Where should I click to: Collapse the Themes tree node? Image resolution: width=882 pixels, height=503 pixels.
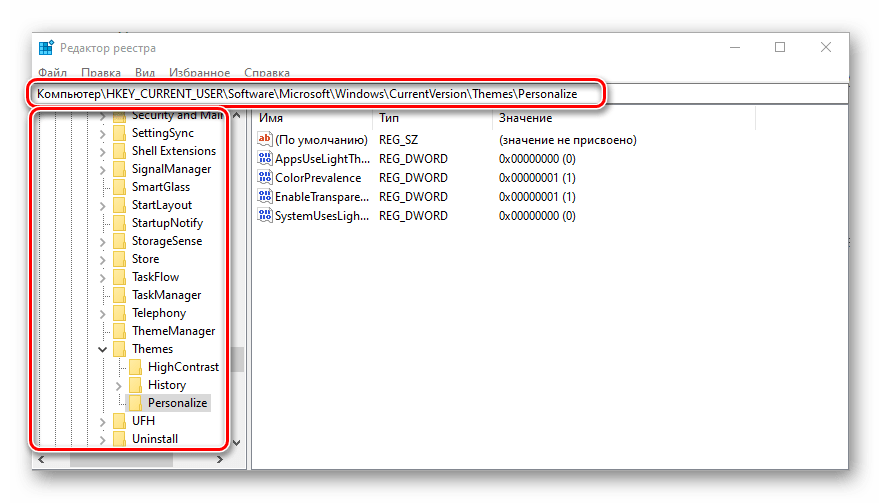click(x=103, y=349)
